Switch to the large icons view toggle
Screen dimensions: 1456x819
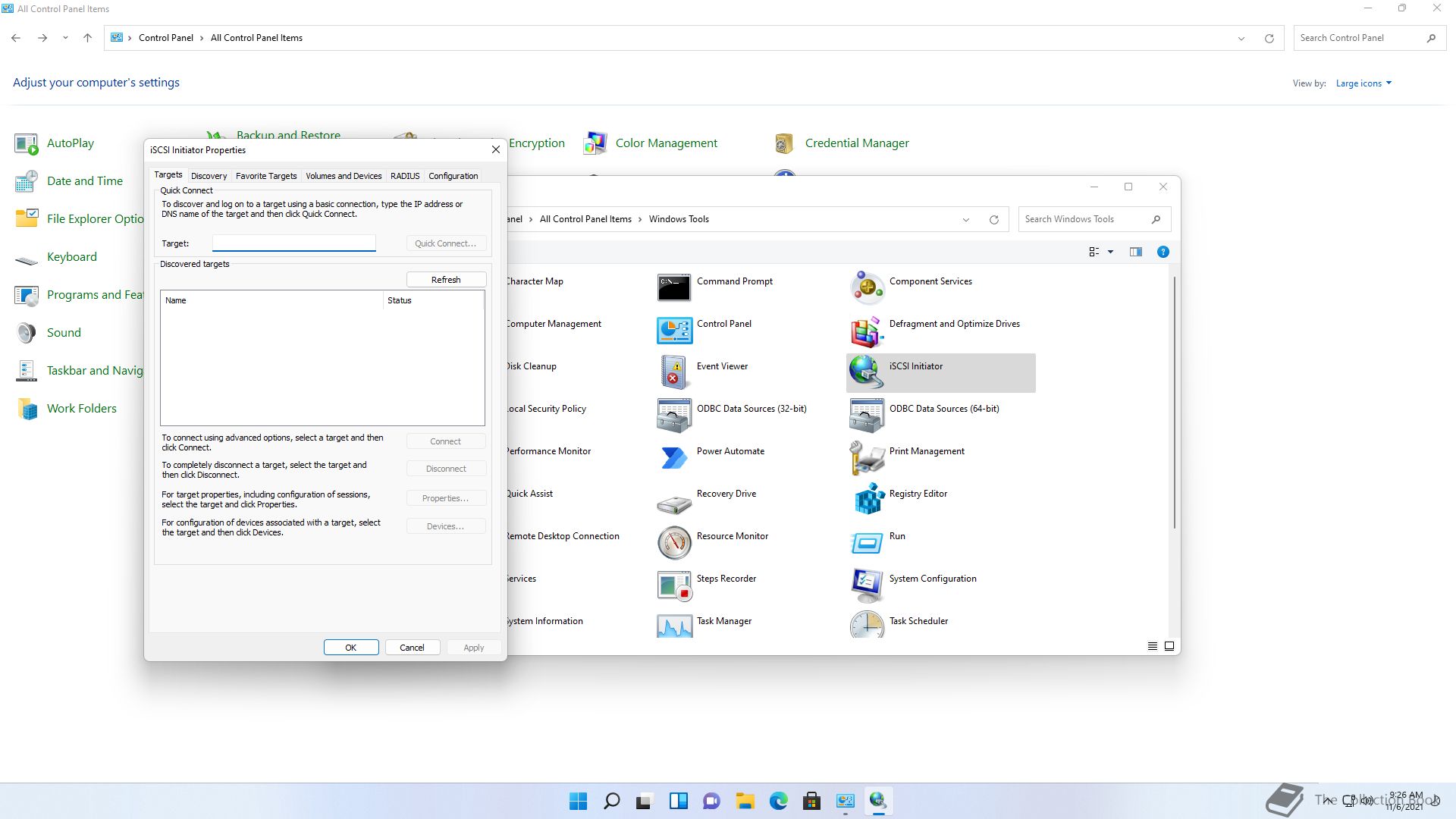(1169, 646)
